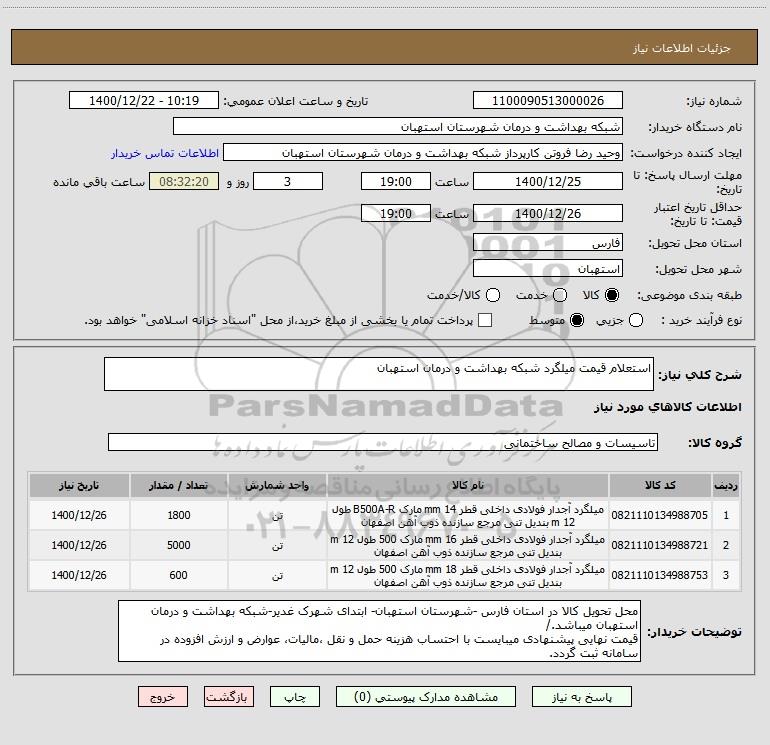Click تعداد / مقدار column header

tap(179, 485)
